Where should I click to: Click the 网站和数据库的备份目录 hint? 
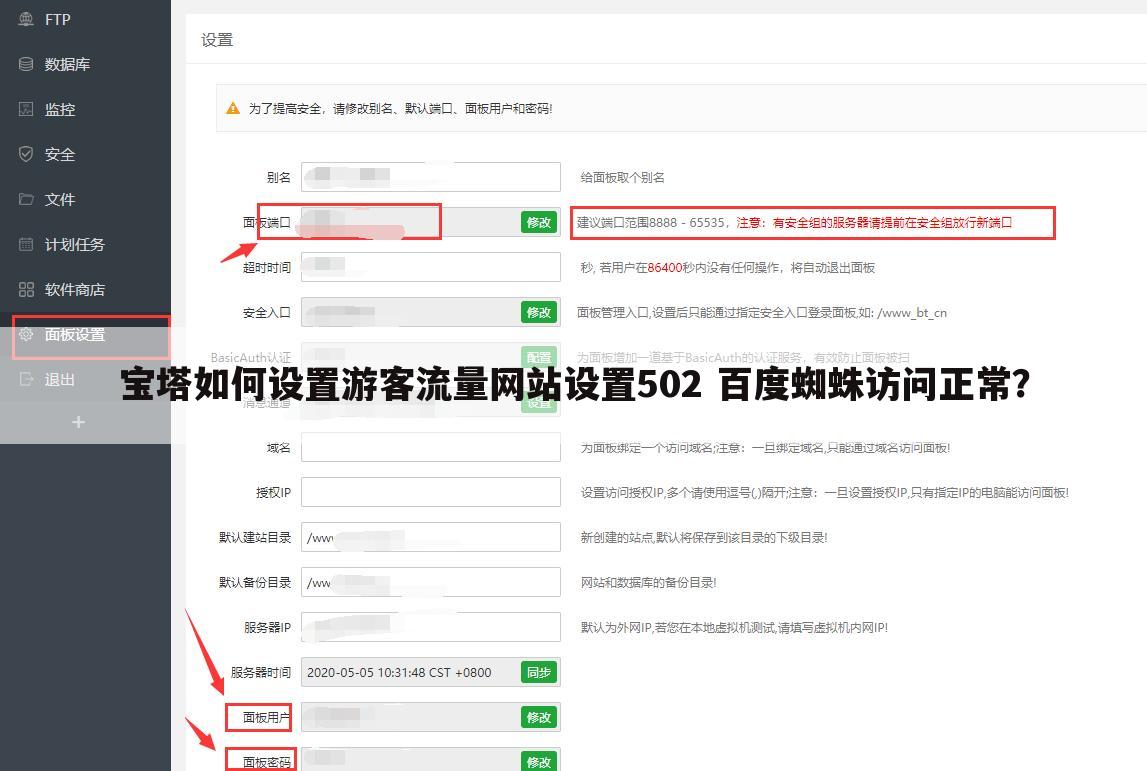click(x=648, y=583)
